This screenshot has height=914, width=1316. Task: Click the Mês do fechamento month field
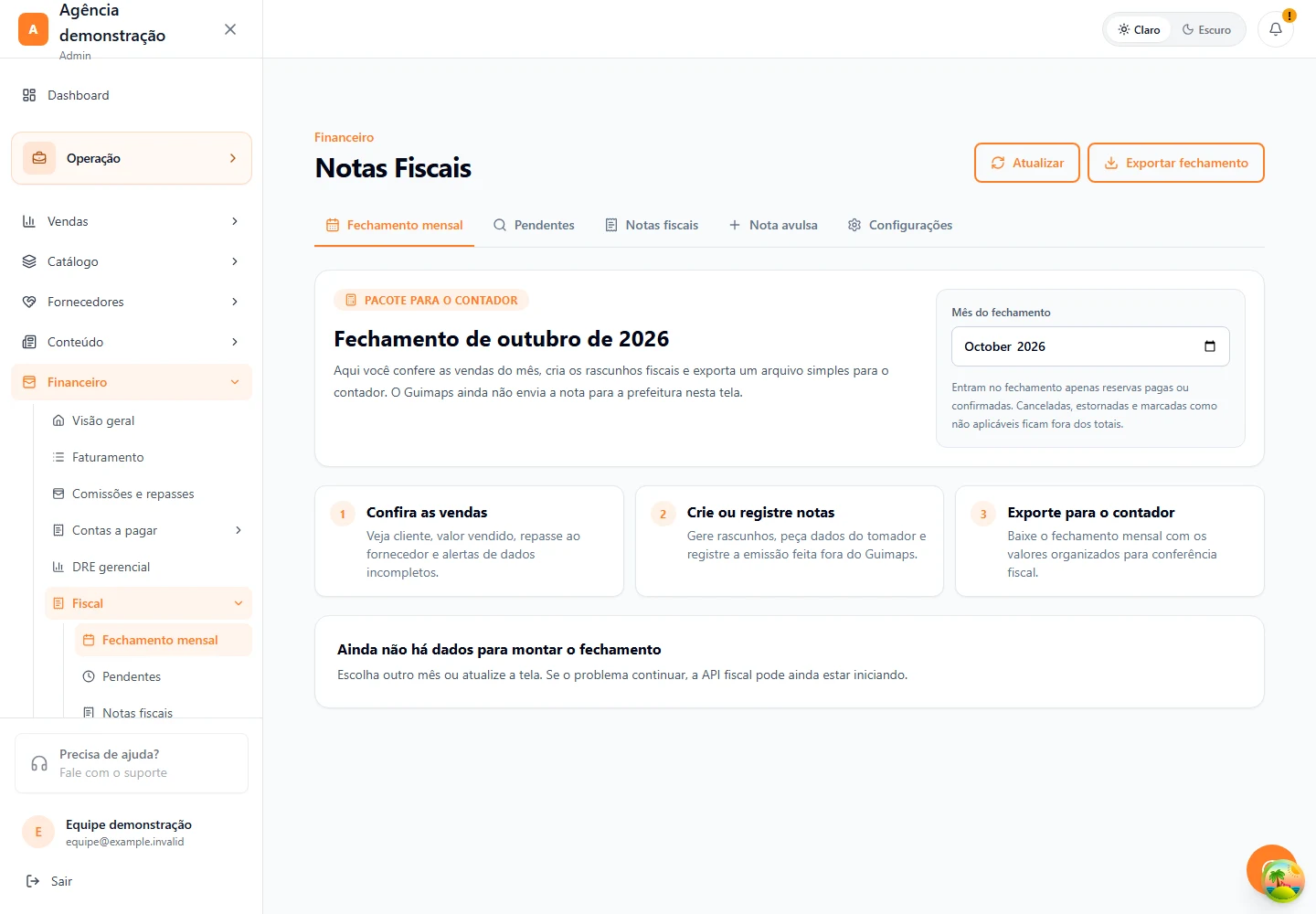(x=1090, y=346)
